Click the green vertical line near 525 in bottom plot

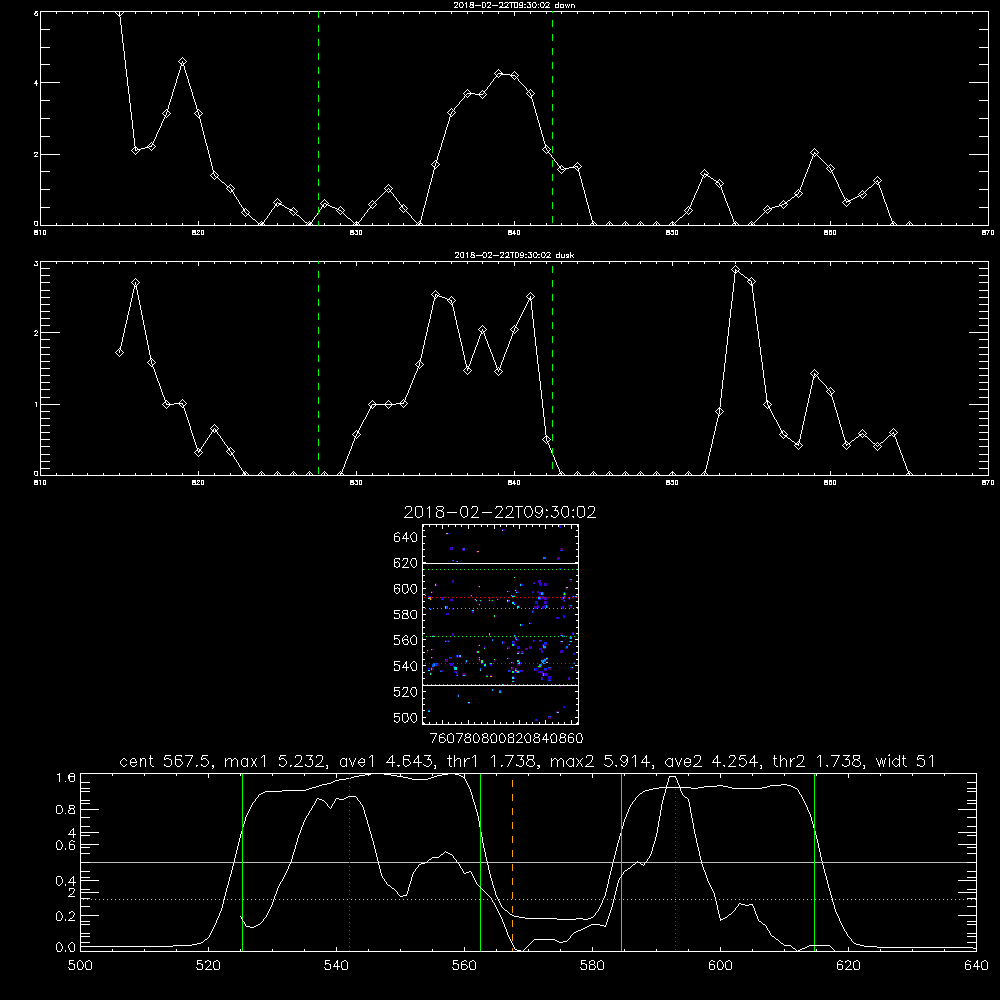tap(242, 861)
